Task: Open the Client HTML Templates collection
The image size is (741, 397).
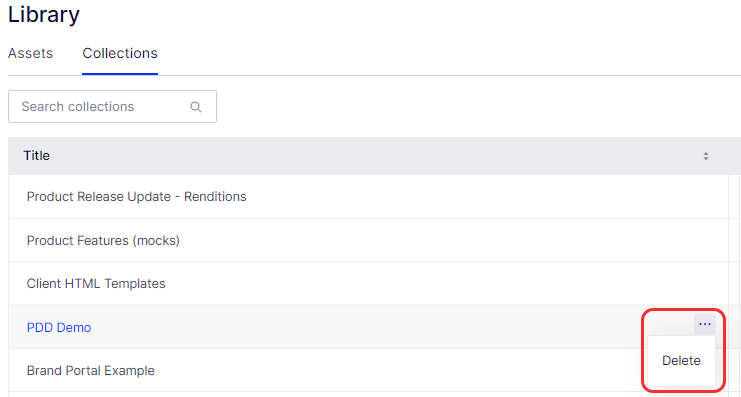Action: [96, 284]
